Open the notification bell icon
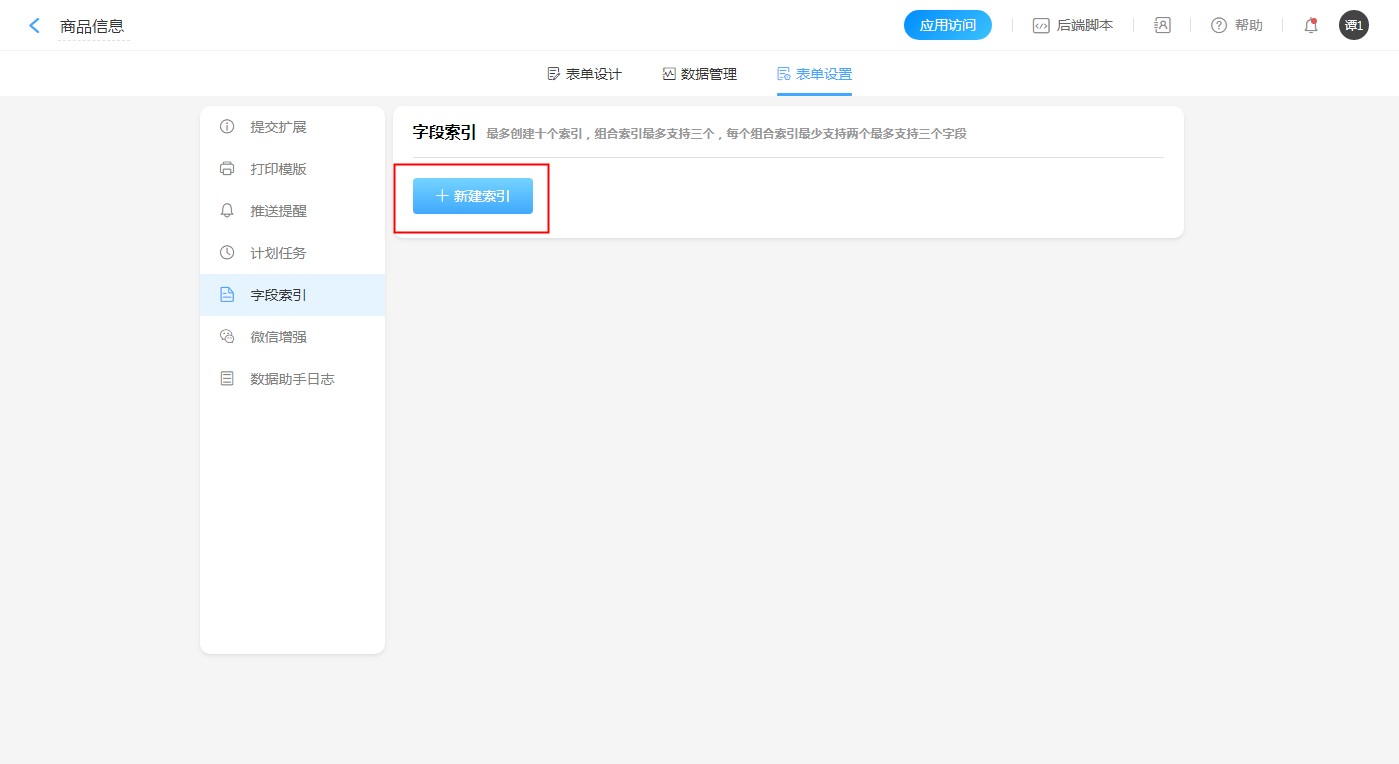This screenshot has height=764, width=1399. (1310, 26)
